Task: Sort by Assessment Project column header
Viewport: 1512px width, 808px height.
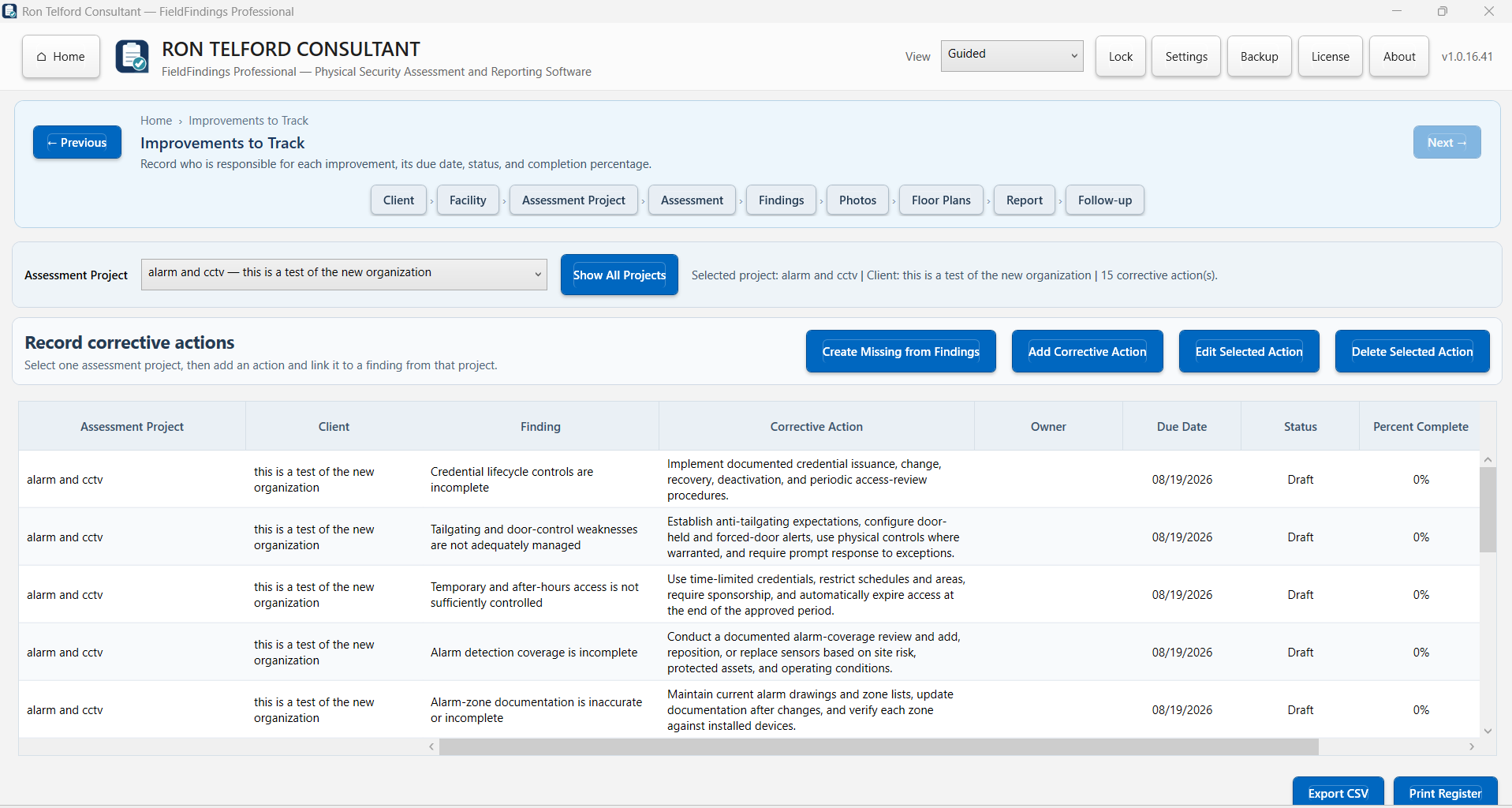Action: click(132, 426)
